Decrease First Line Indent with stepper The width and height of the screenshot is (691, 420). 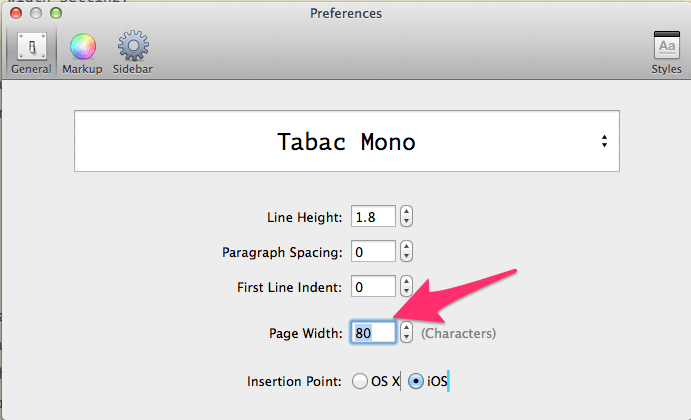coord(406,292)
